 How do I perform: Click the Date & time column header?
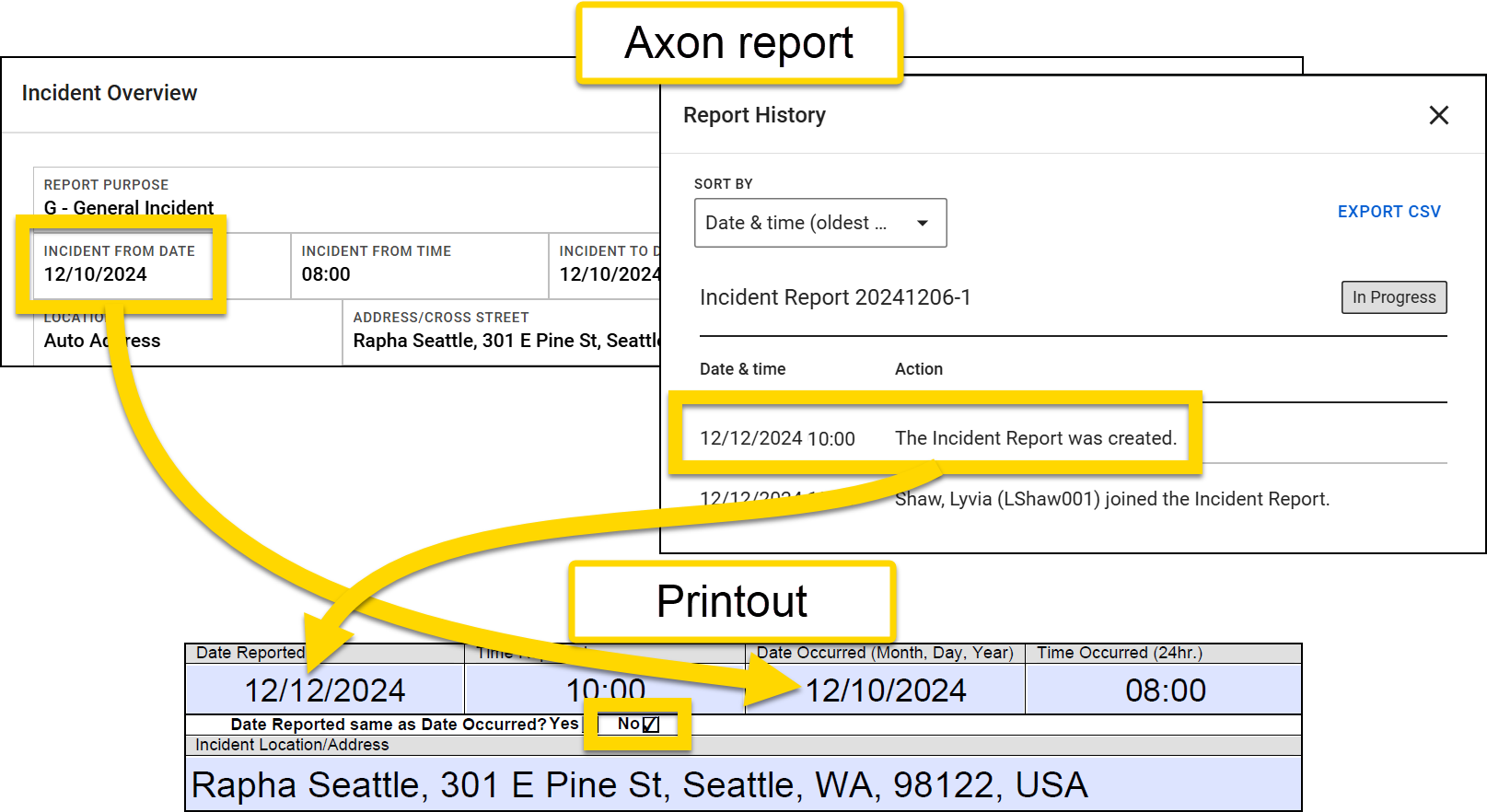[x=742, y=369]
